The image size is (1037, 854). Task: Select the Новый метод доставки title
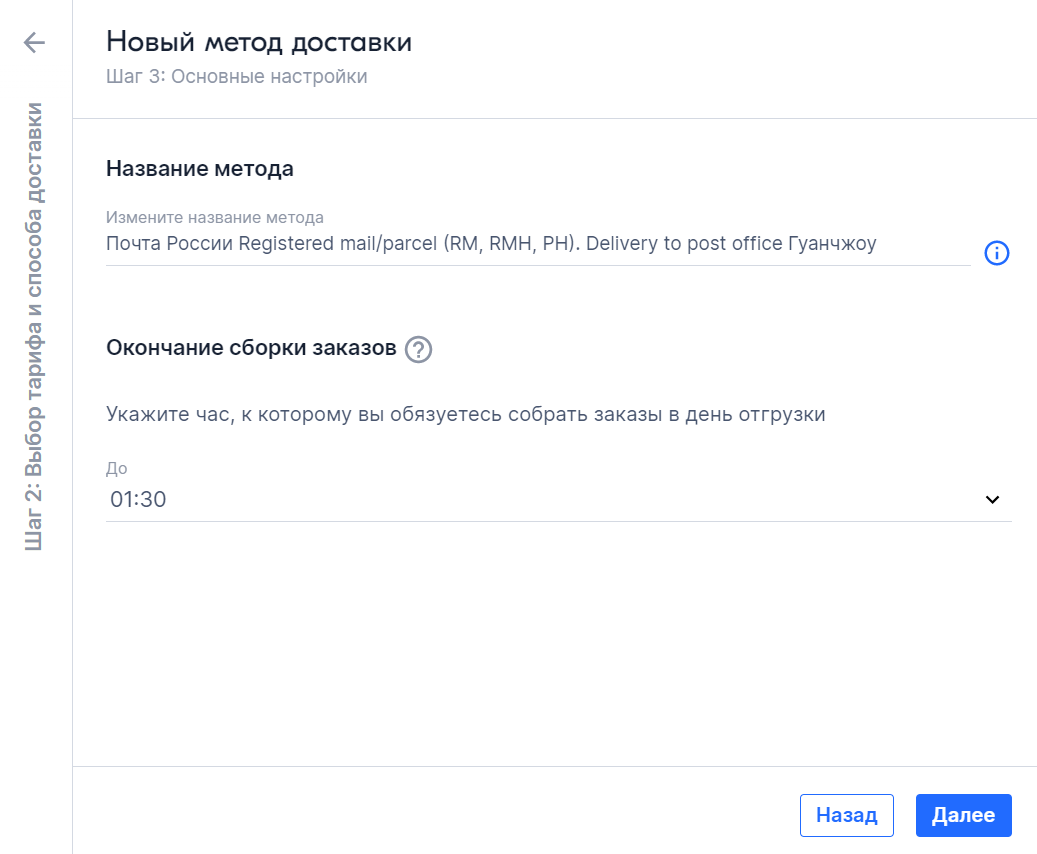(x=259, y=42)
